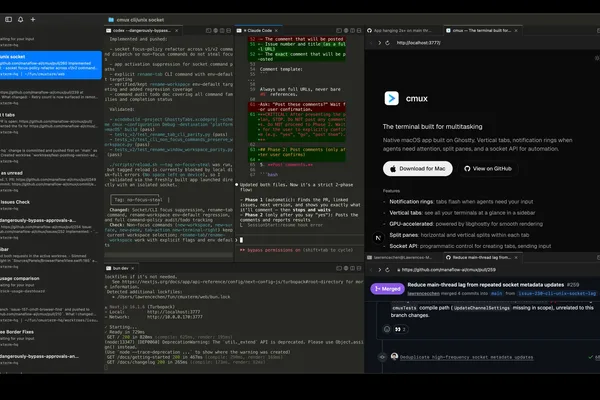Click the main branch label
Screen dimensions: 600x400
[496, 294]
